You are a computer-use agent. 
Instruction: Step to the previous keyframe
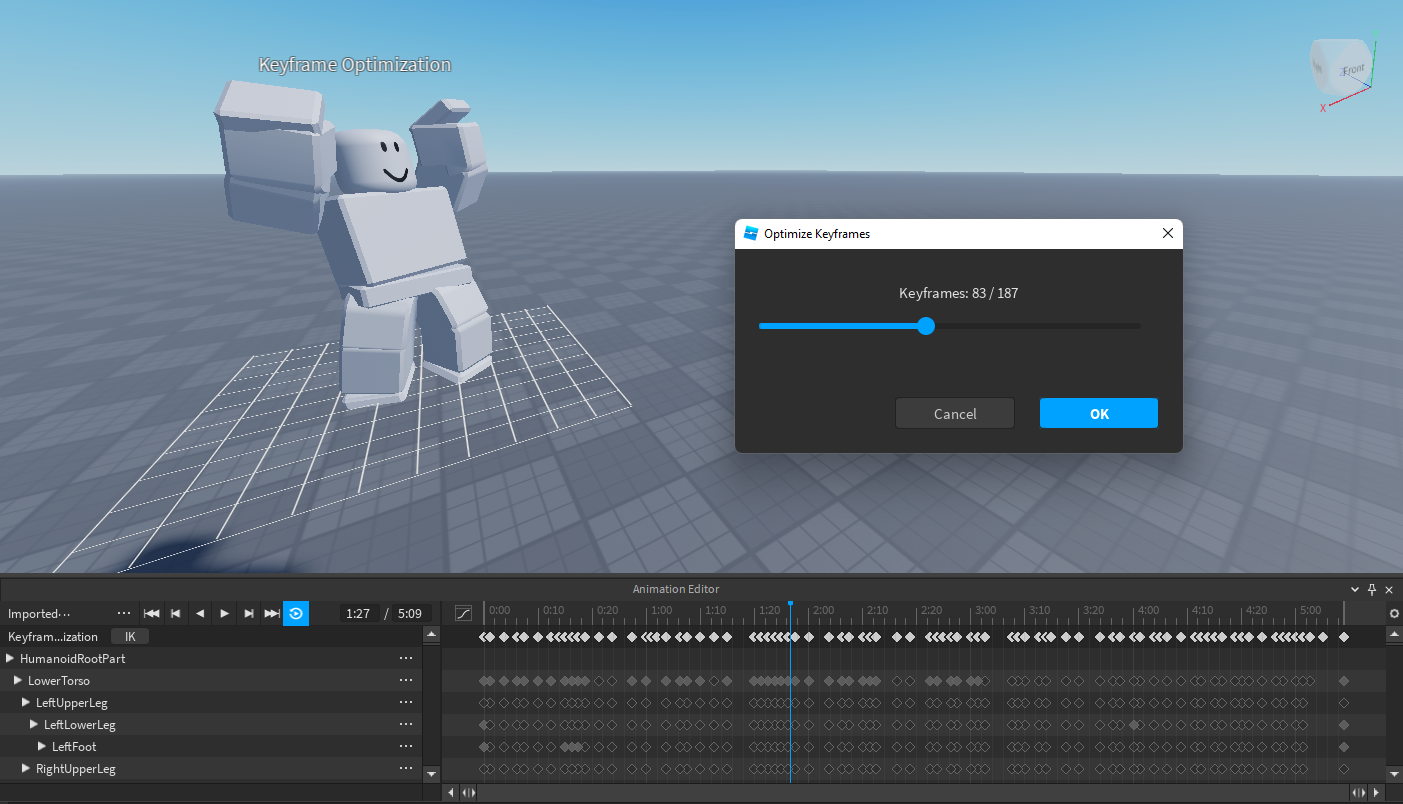(176, 613)
